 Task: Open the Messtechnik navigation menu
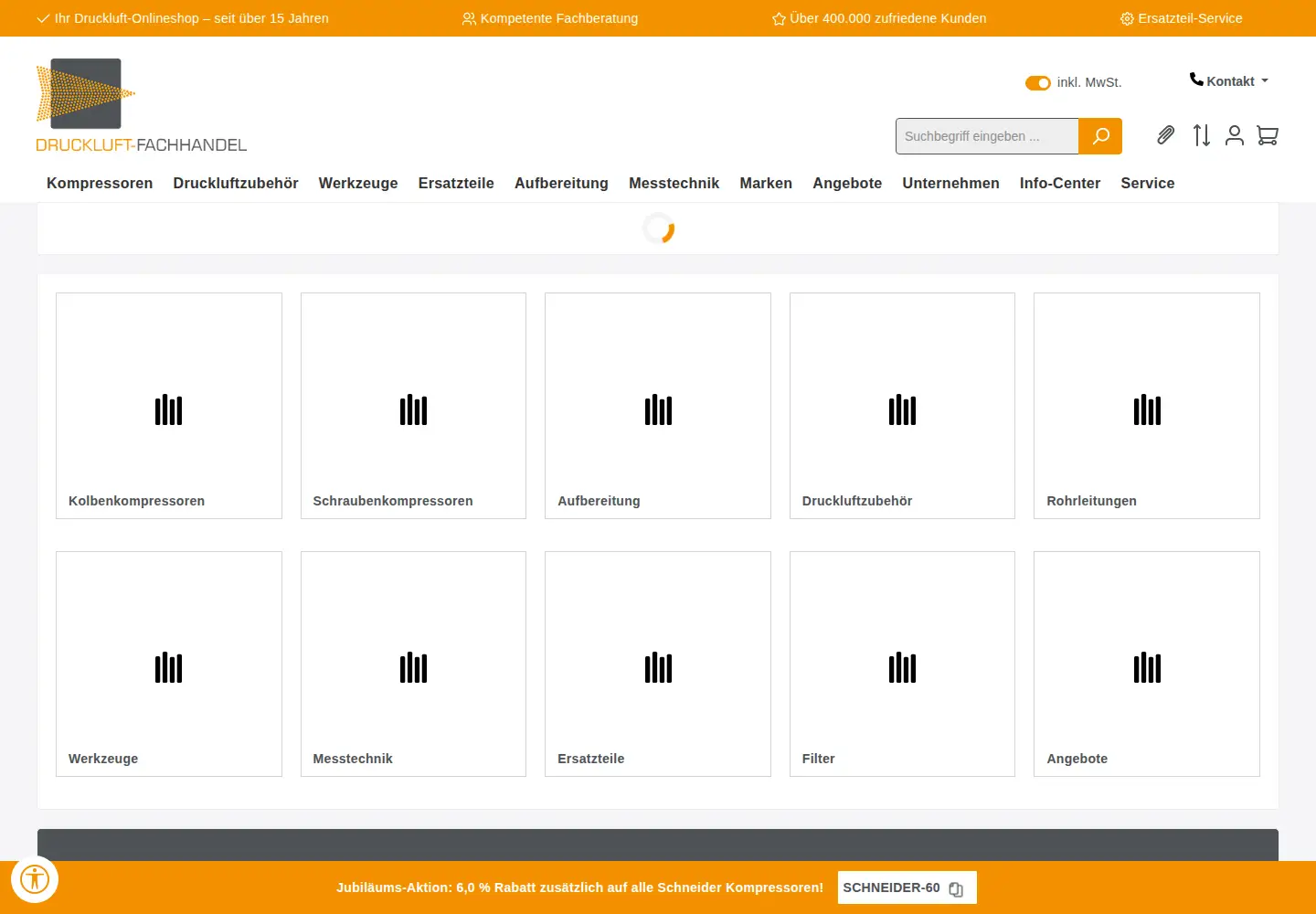[x=674, y=183]
